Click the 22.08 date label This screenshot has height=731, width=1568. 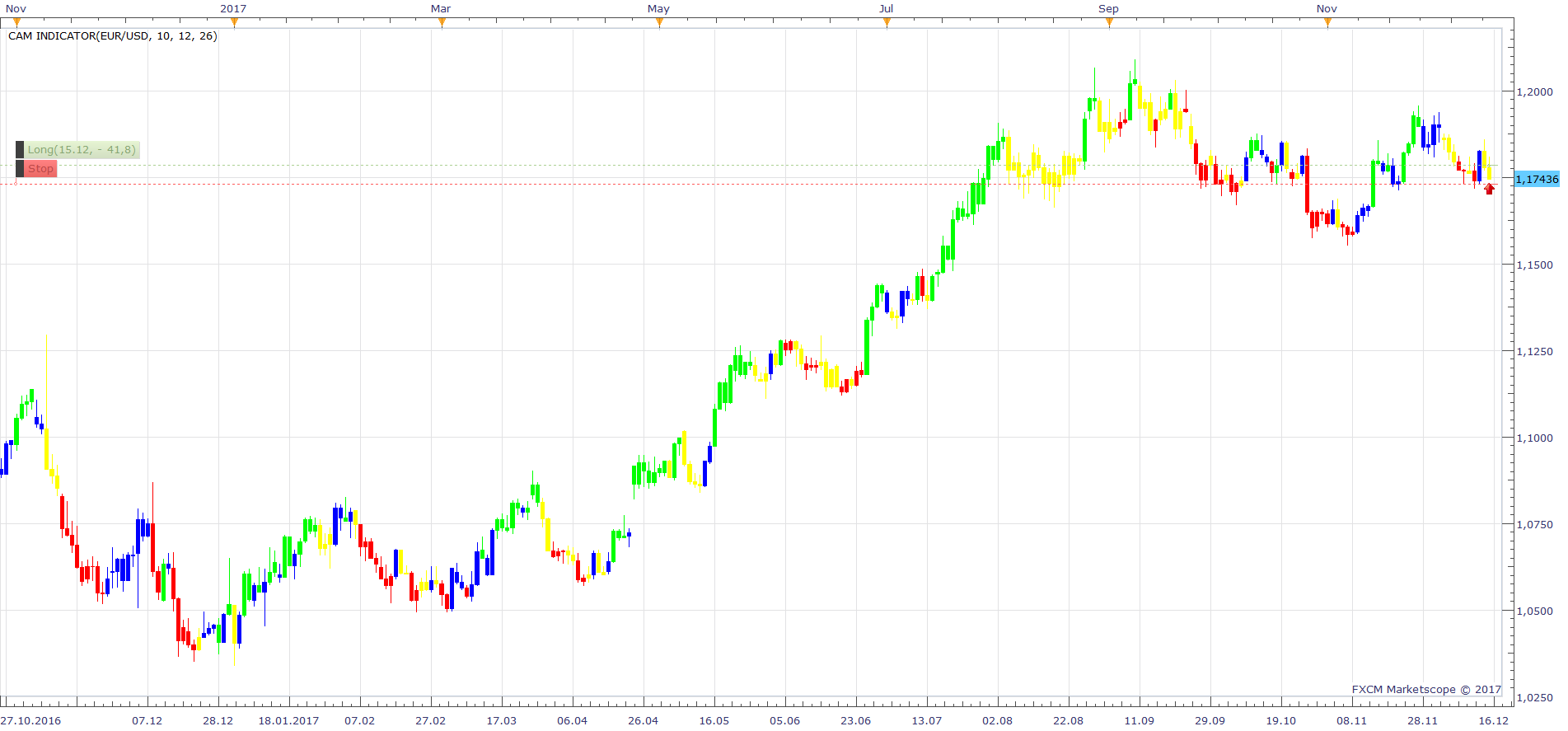(1069, 720)
